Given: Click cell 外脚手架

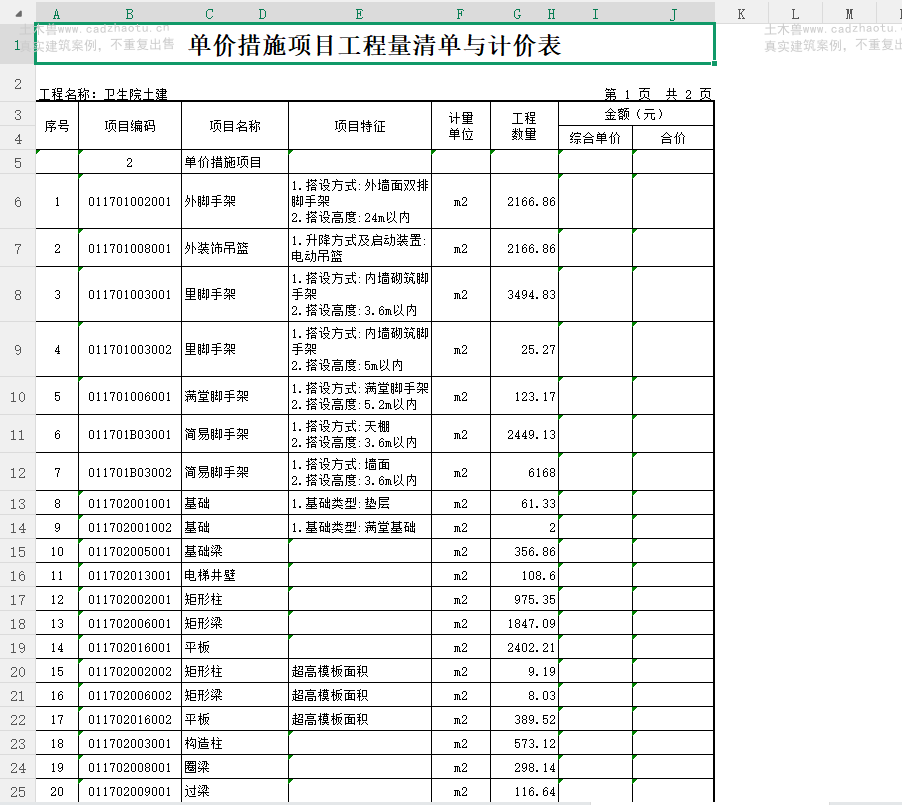Looking at the screenshot, I should pyautogui.click(x=235, y=201).
